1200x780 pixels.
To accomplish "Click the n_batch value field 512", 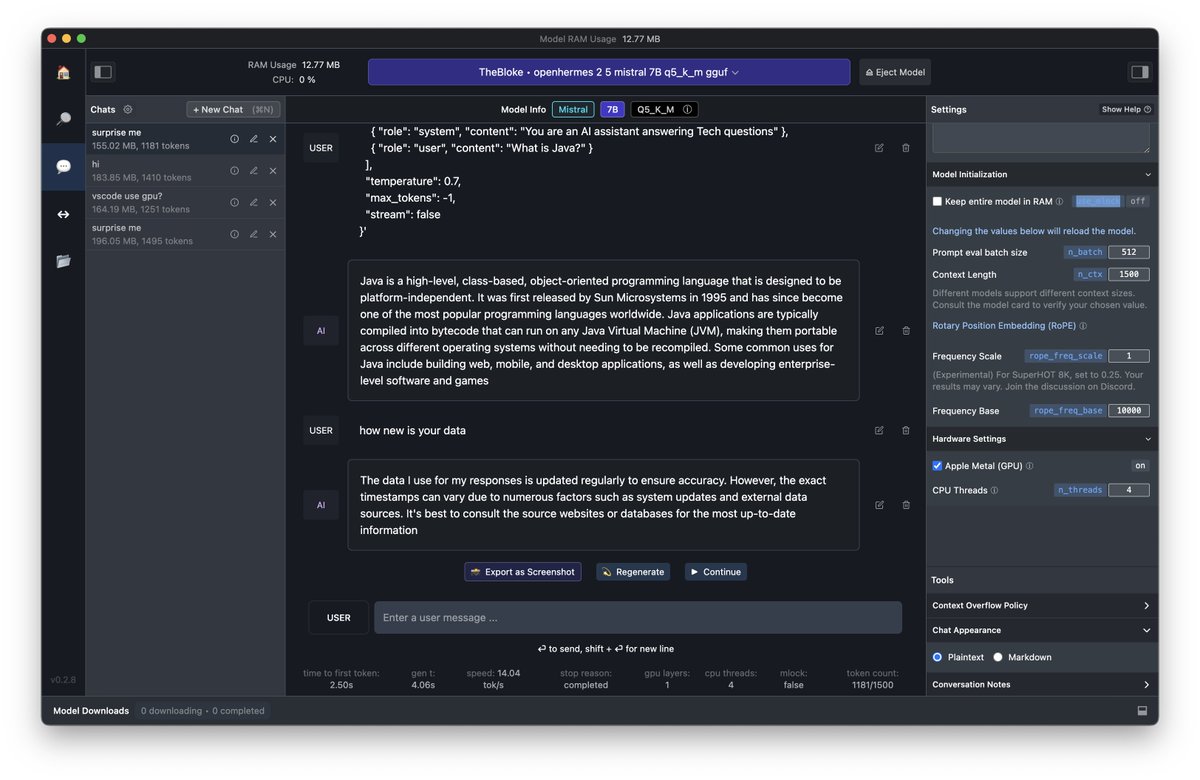I will pyautogui.click(x=1129, y=253).
